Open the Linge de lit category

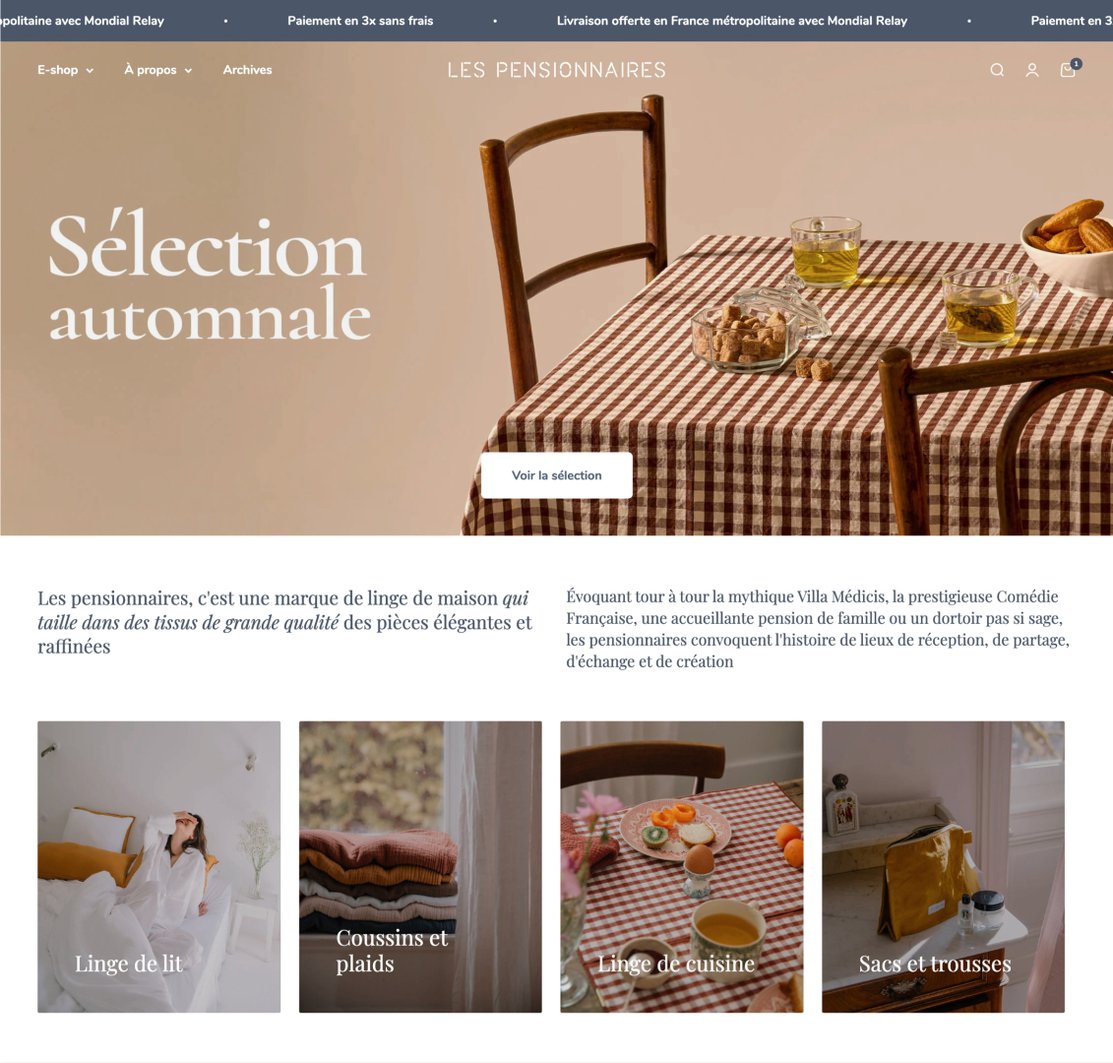coord(159,867)
